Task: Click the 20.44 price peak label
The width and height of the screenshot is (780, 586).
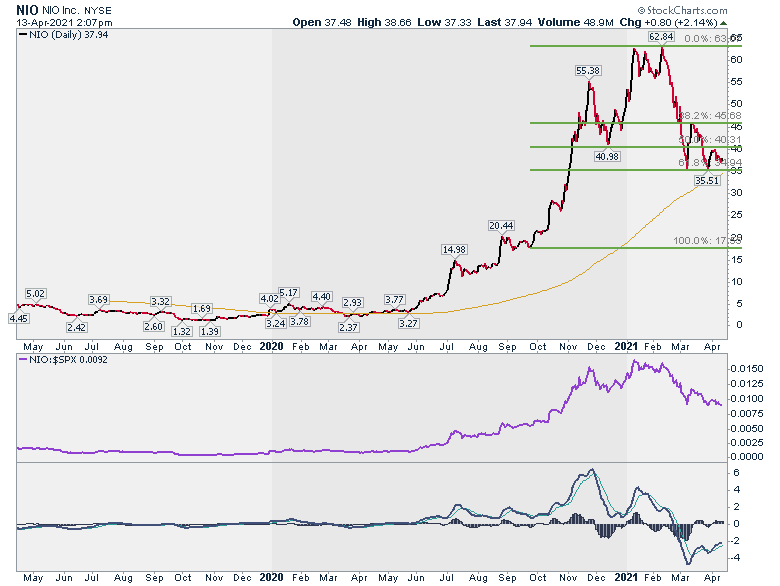Action: tap(501, 226)
